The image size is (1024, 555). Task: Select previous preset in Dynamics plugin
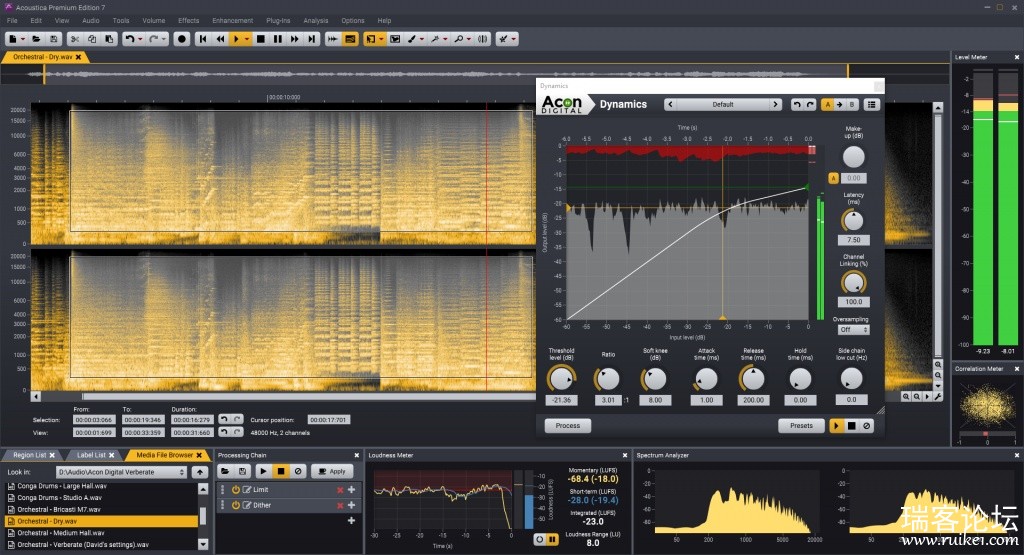671,104
